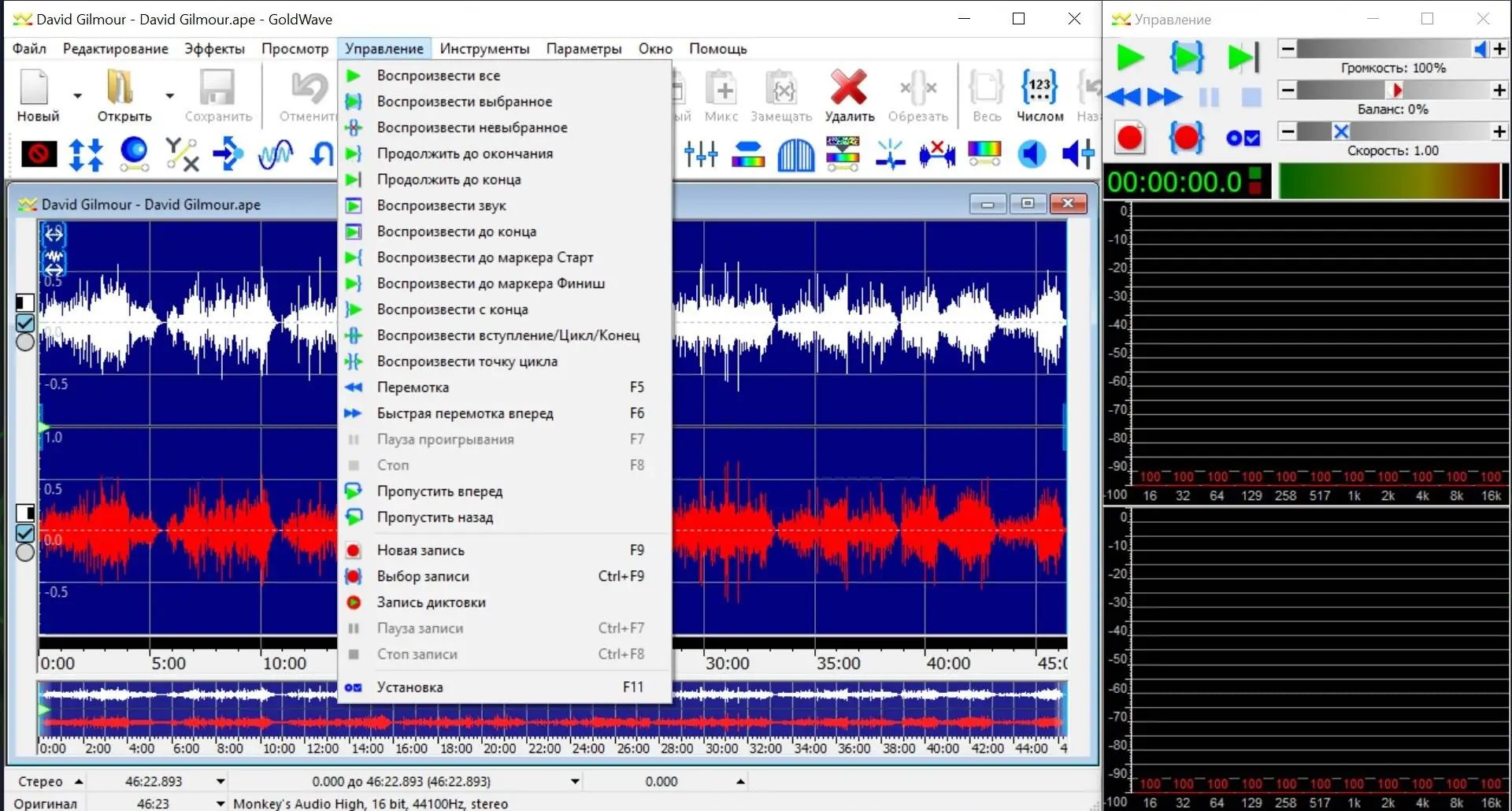Viewport: 1512px width, 811px height.
Task: Click the fast forward button in Control window
Action: click(x=1165, y=97)
